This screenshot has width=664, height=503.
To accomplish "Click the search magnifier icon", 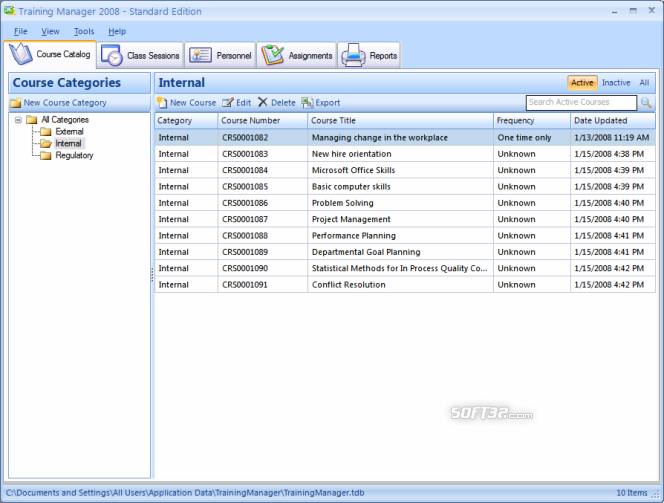I will [646, 102].
